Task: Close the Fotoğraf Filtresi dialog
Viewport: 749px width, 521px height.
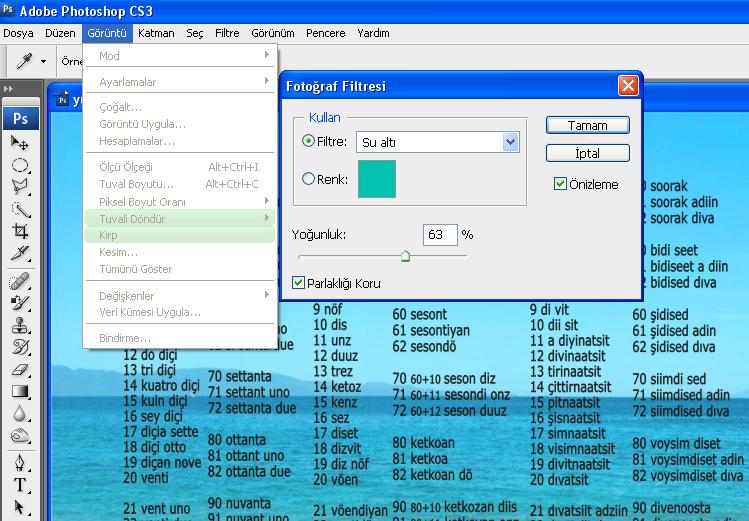Action: 628,86
